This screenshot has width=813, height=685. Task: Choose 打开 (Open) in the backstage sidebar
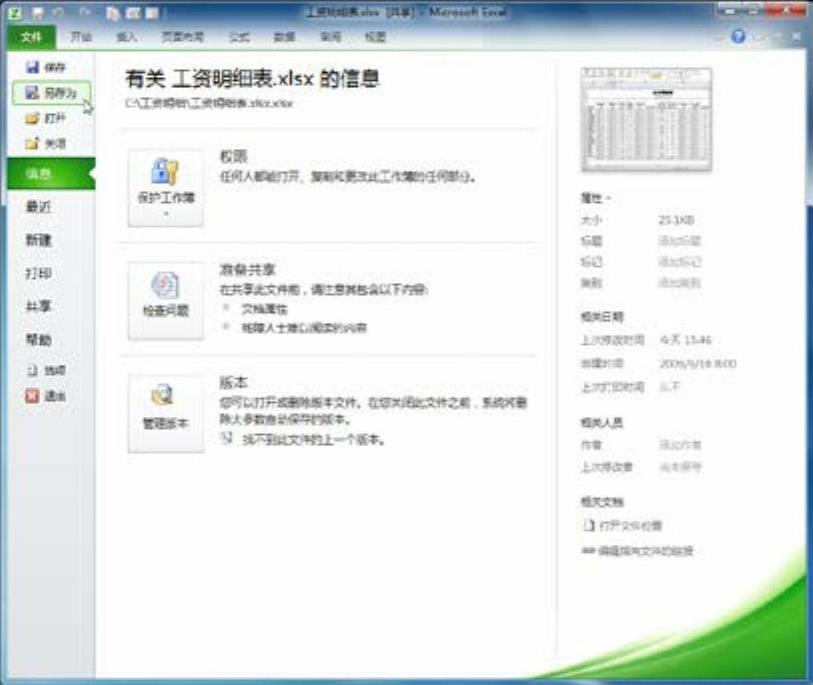point(46,118)
